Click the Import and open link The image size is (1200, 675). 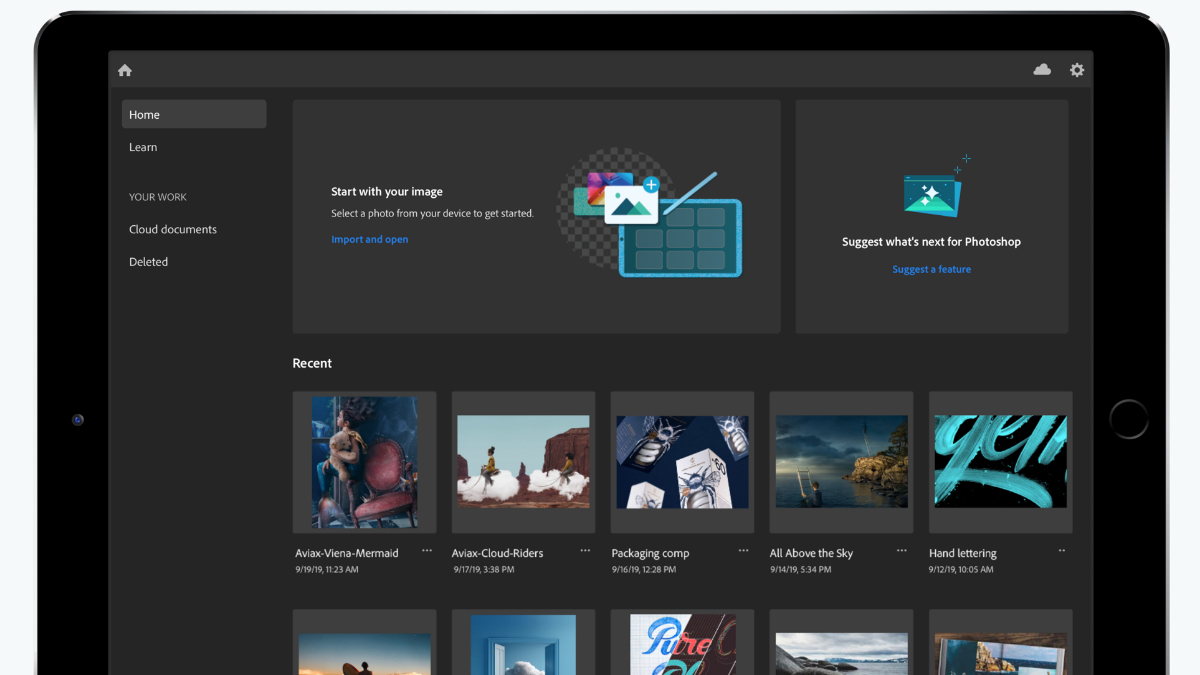click(x=370, y=239)
